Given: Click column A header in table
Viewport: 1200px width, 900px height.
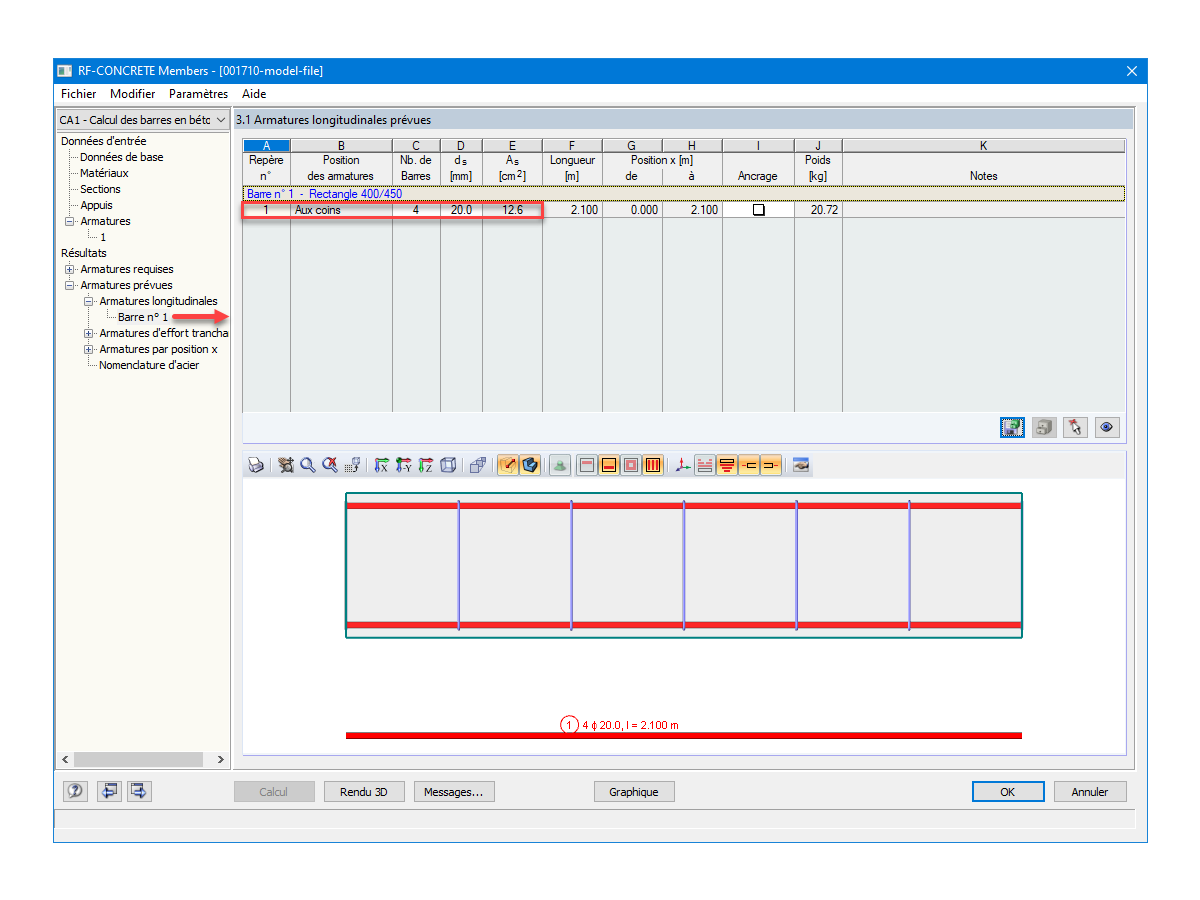Looking at the screenshot, I should click(266, 146).
